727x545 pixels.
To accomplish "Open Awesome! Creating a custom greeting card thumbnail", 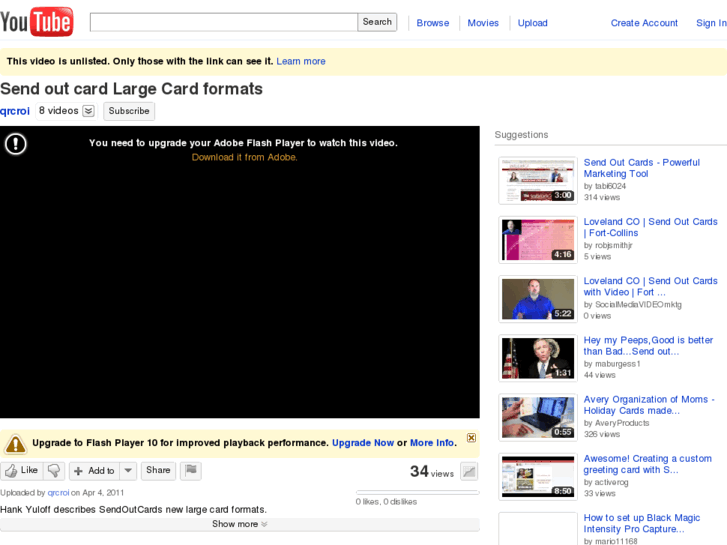I will (x=538, y=477).
